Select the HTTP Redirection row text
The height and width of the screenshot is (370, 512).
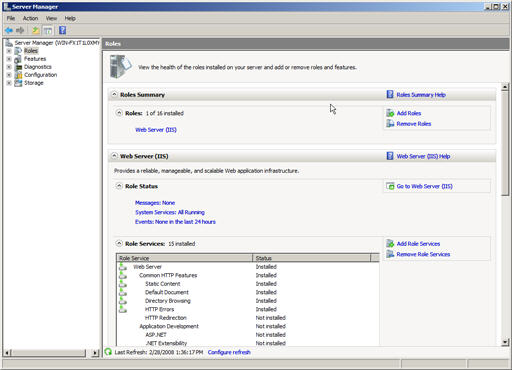[x=166, y=318]
